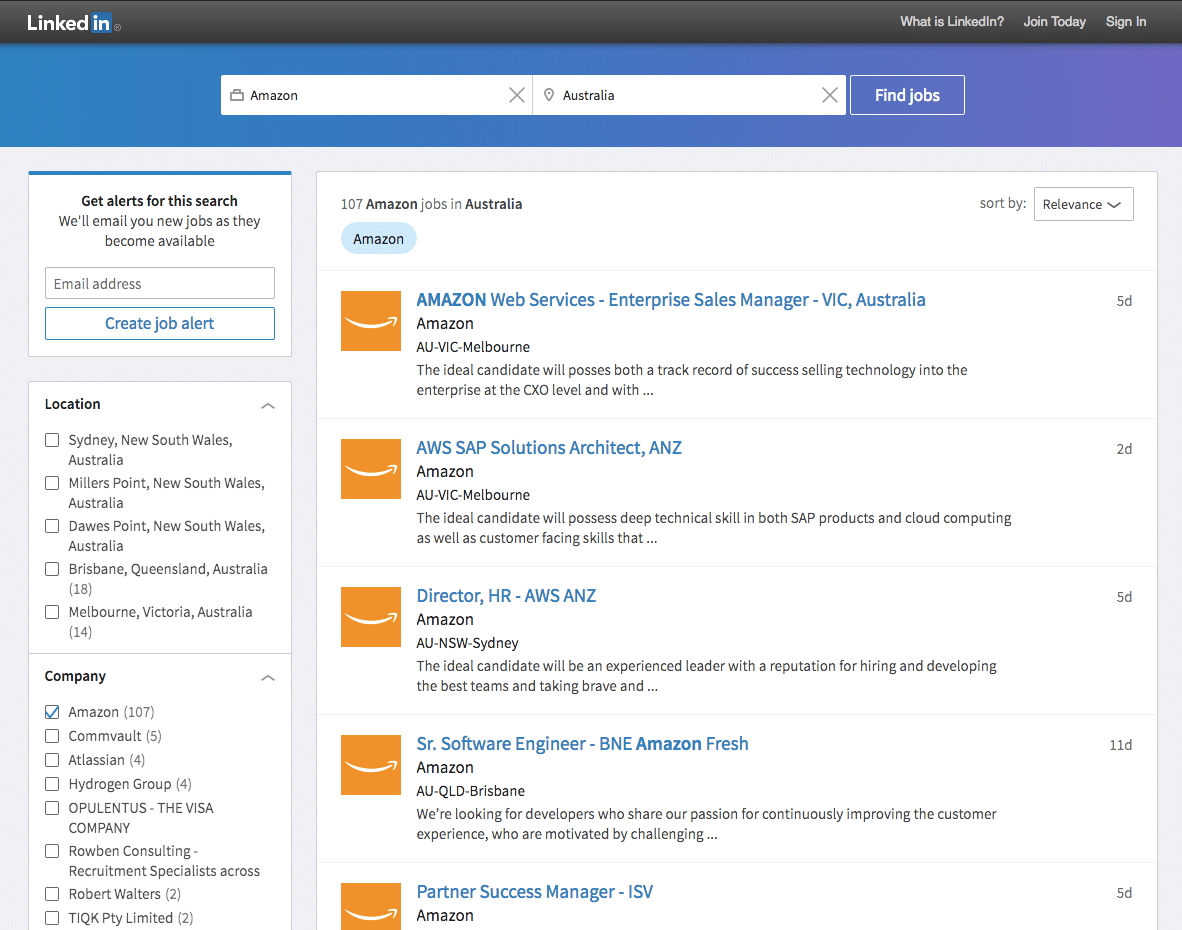Click Amazon logo for Sr. Software Engineer job
The image size is (1182, 930).
[370, 765]
